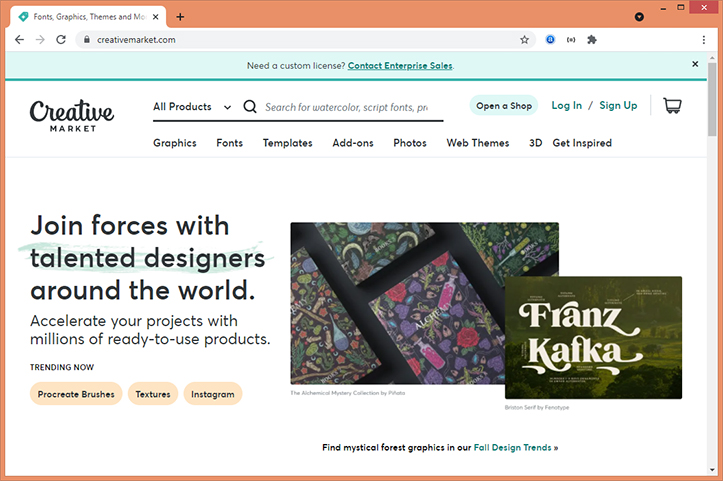Follow the Contact Enterprise Sales link
Image resolution: width=723 pixels, height=481 pixels.
(400, 65)
